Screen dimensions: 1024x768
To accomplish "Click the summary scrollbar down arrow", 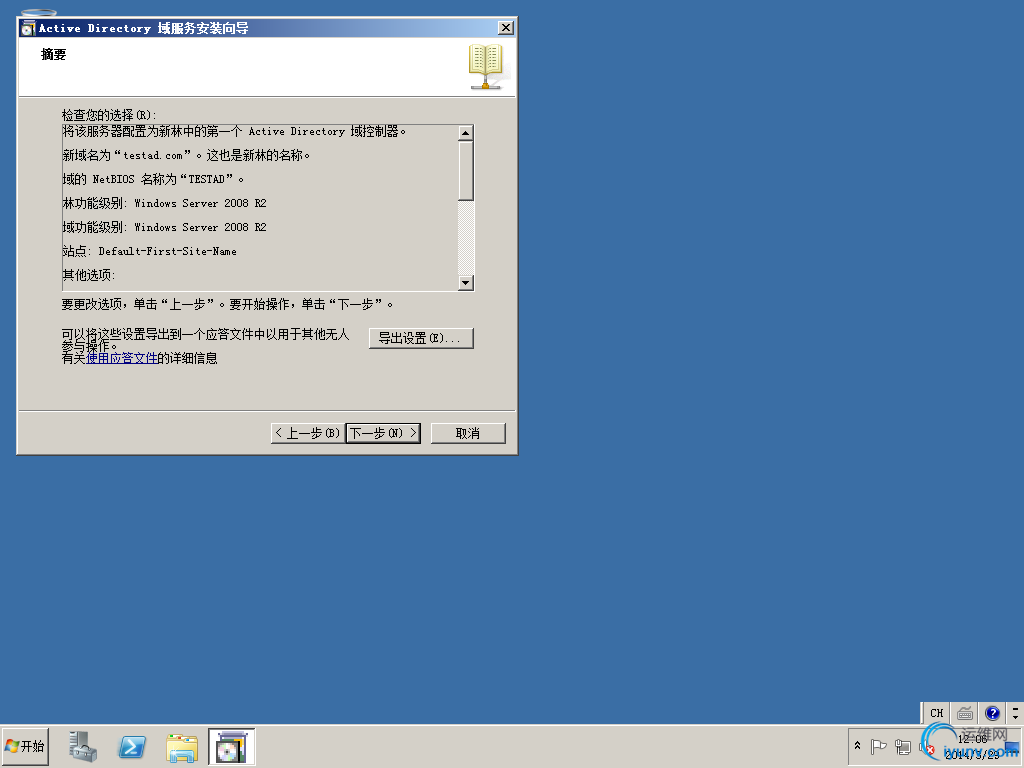I will 465,283.
